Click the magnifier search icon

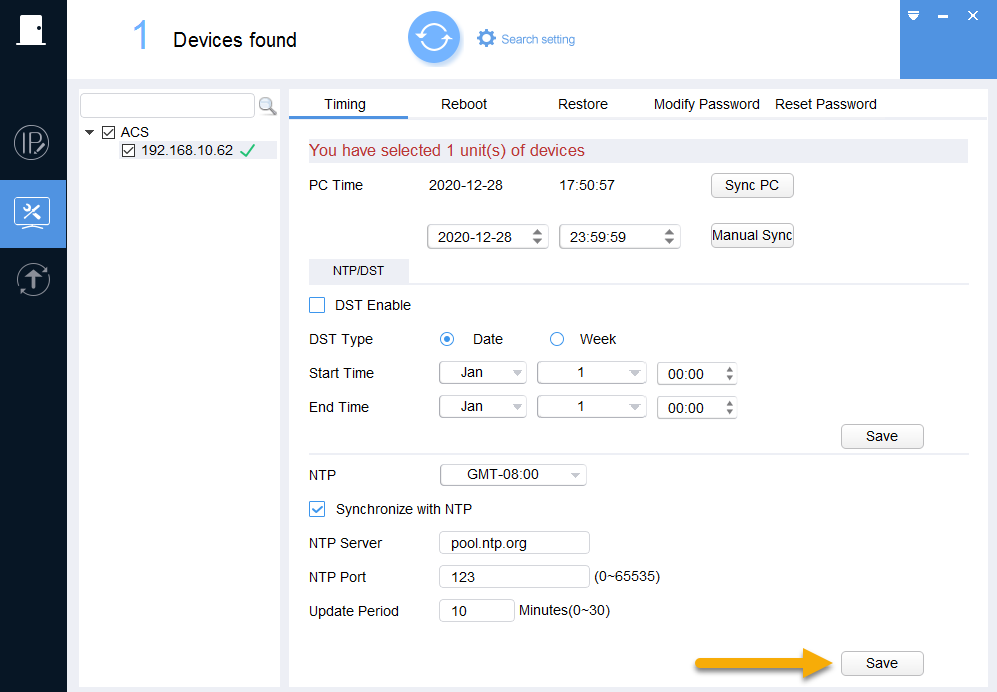(x=267, y=106)
